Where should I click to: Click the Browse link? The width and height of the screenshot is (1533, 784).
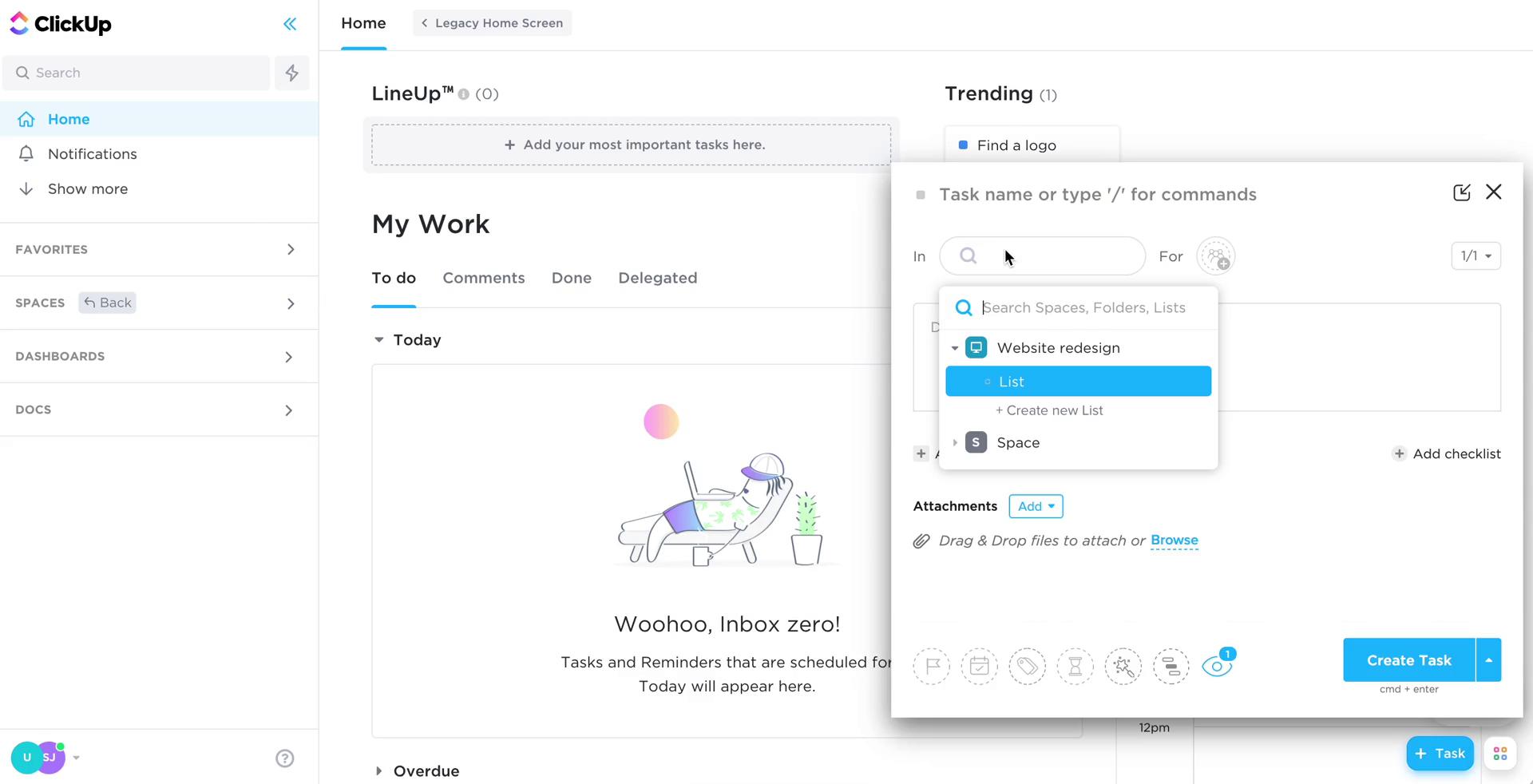pyautogui.click(x=1175, y=540)
